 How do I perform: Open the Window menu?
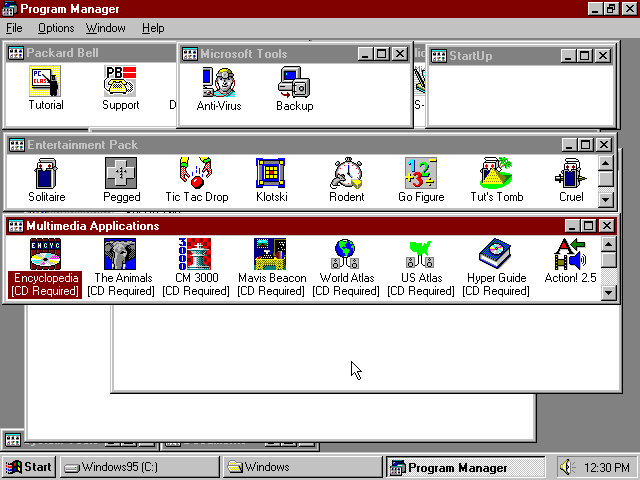105,28
